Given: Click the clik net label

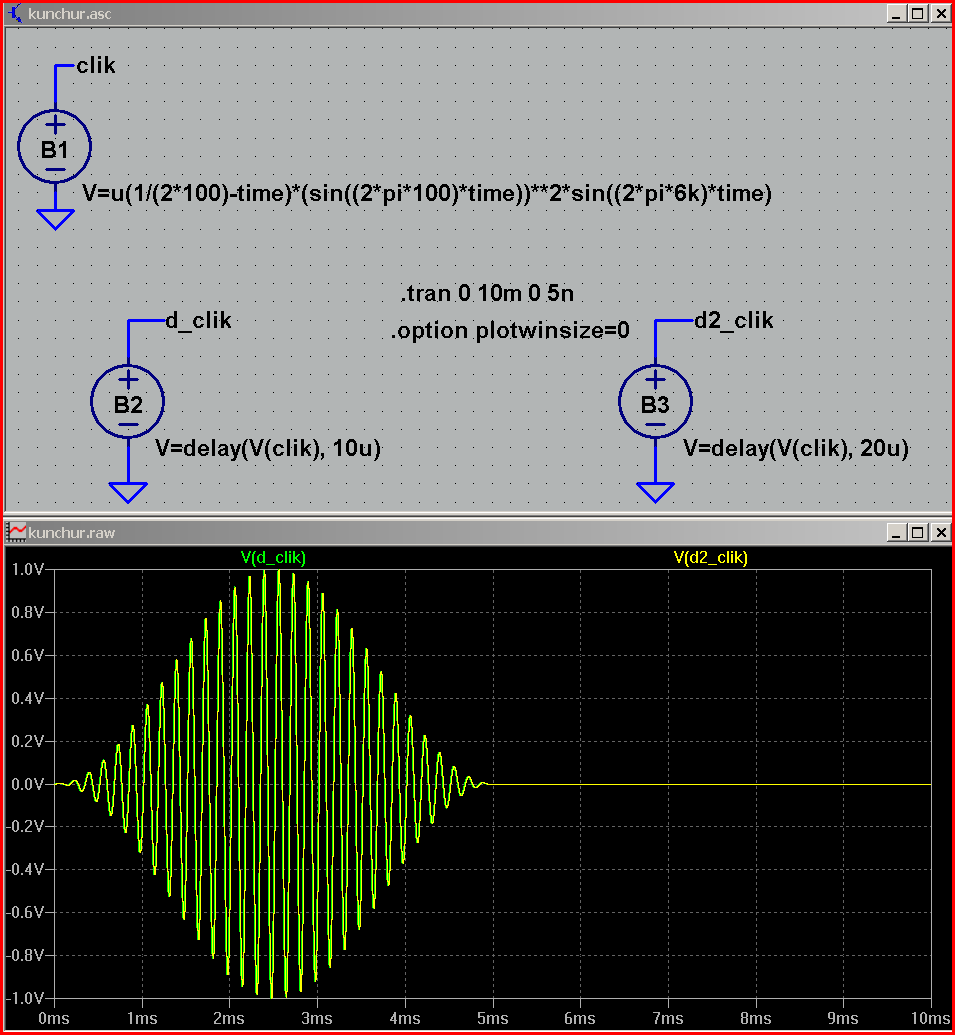Looking at the screenshot, I should click(x=96, y=65).
